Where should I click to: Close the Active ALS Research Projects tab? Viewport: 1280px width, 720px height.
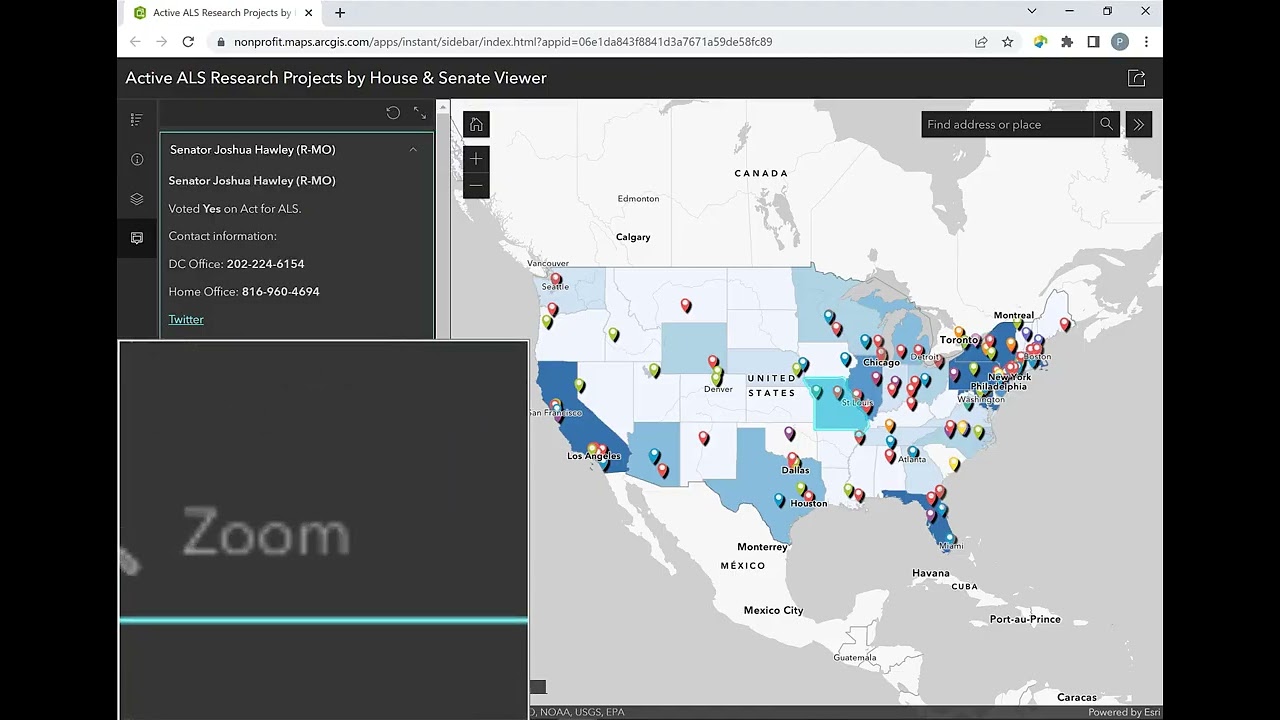308,13
